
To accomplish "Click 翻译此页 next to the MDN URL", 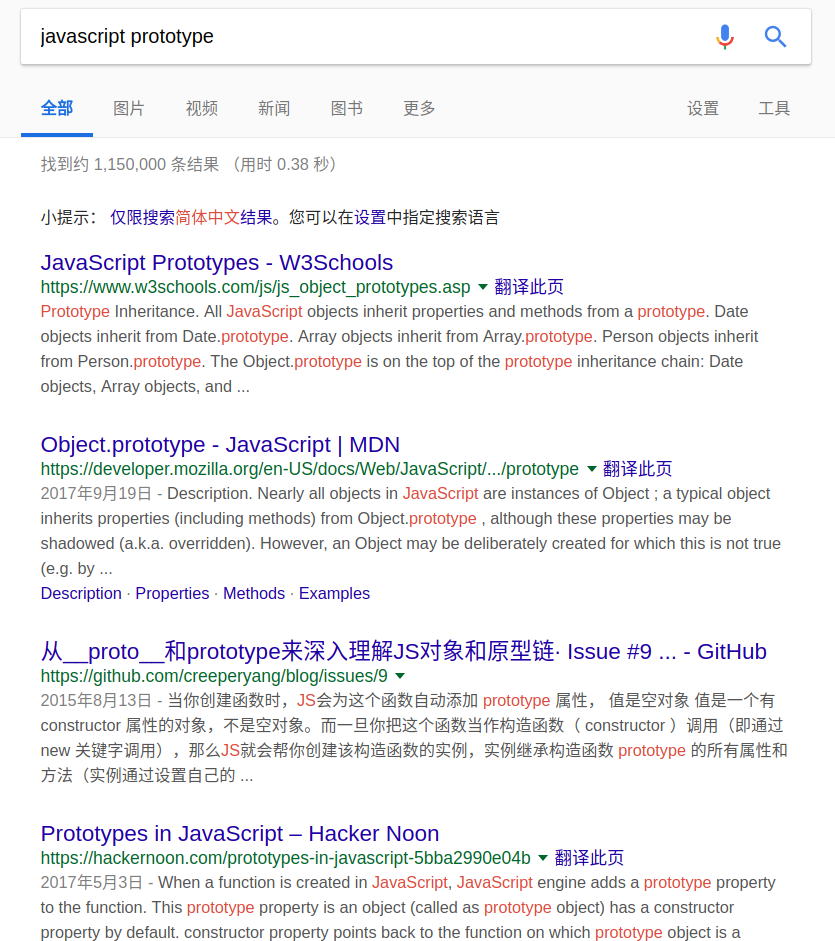I will (638, 469).
